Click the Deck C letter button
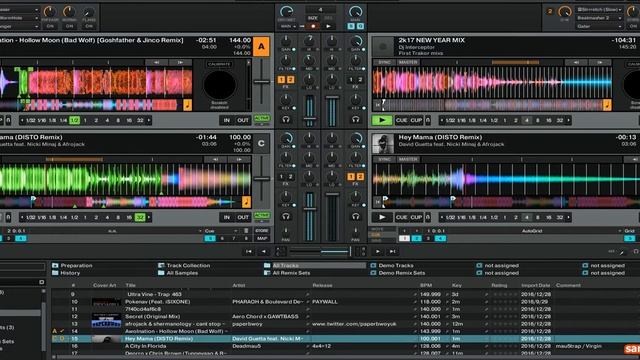Viewport: 640px width, 360px height. [x=261, y=144]
